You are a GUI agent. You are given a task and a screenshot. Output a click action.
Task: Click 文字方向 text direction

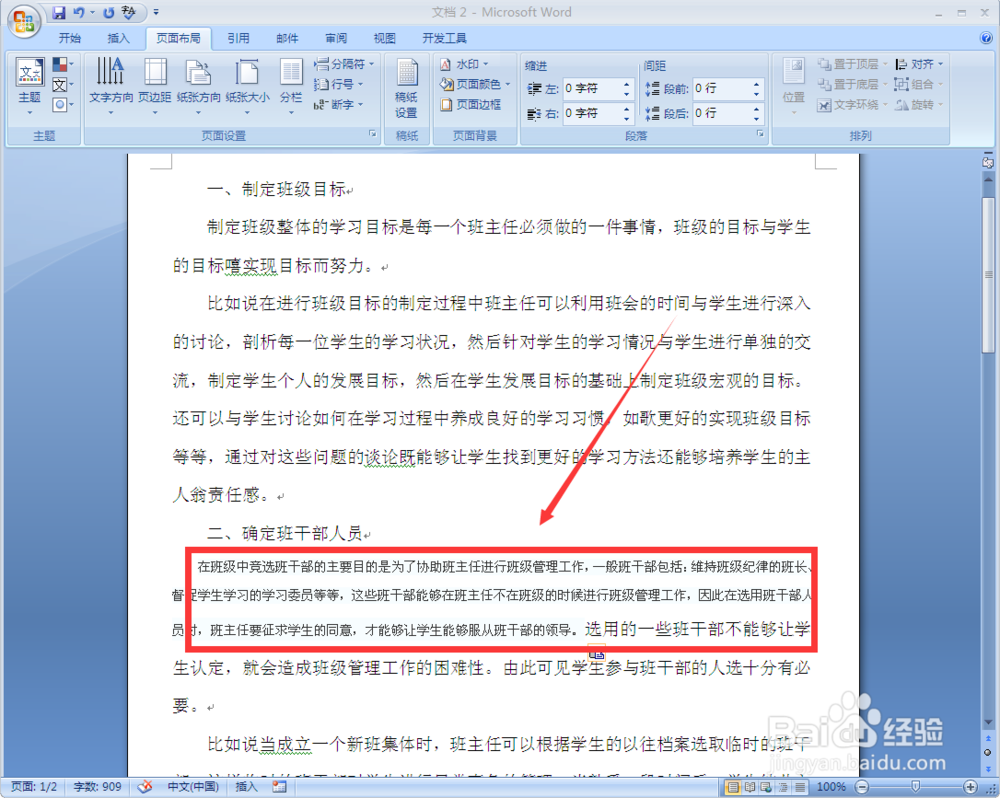[111, 86]
